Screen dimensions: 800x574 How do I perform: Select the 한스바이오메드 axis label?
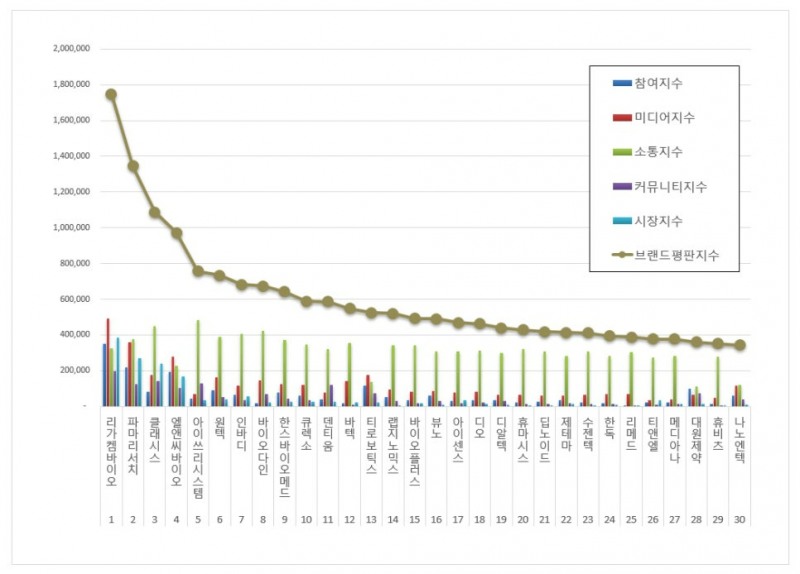click(285, 457)
